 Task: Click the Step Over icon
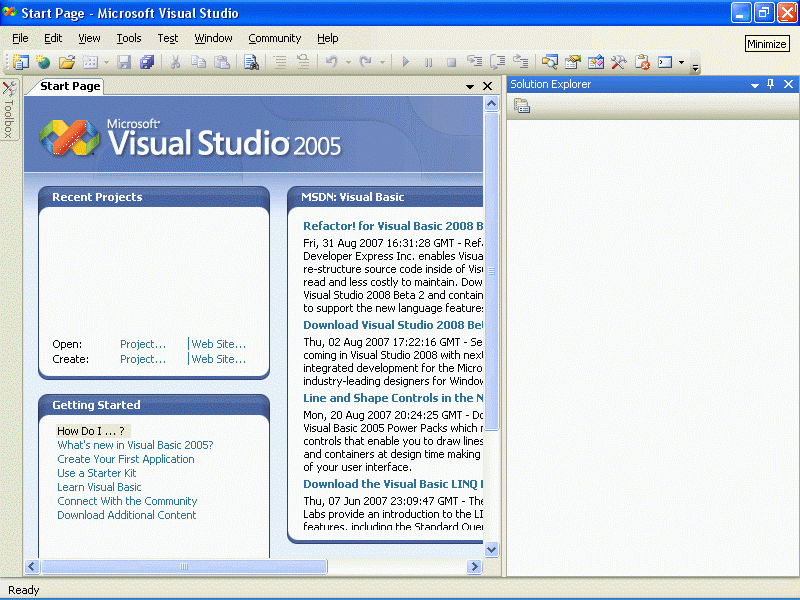point(497,62)
